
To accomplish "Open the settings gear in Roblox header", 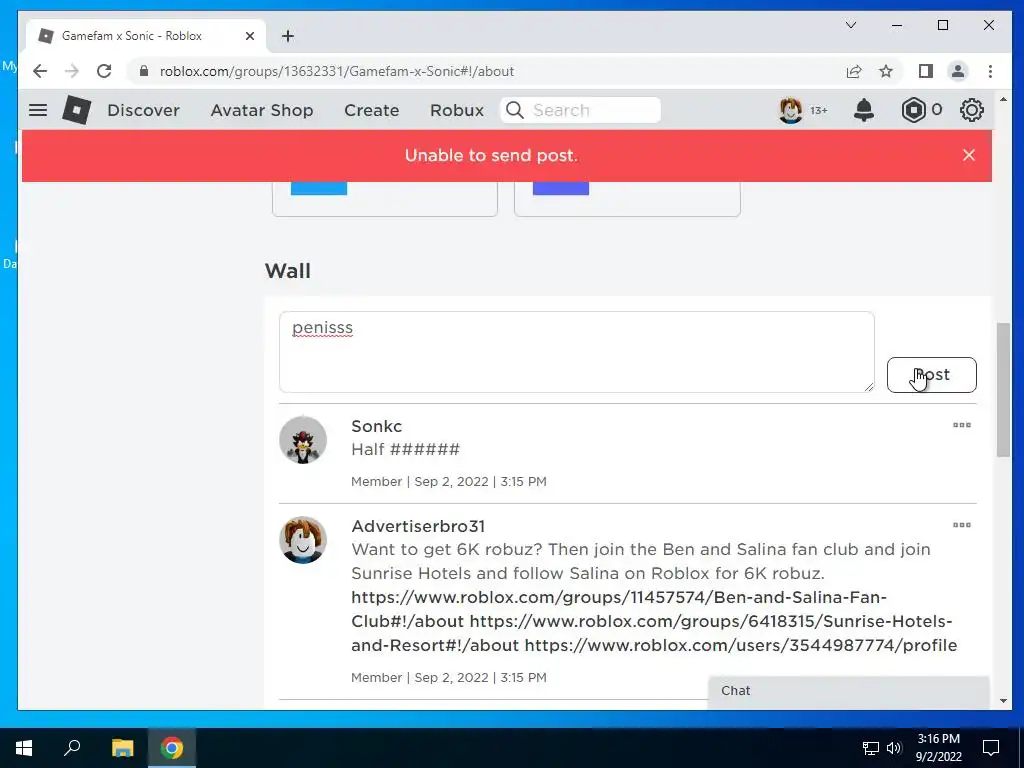I will tap(971, 110).
